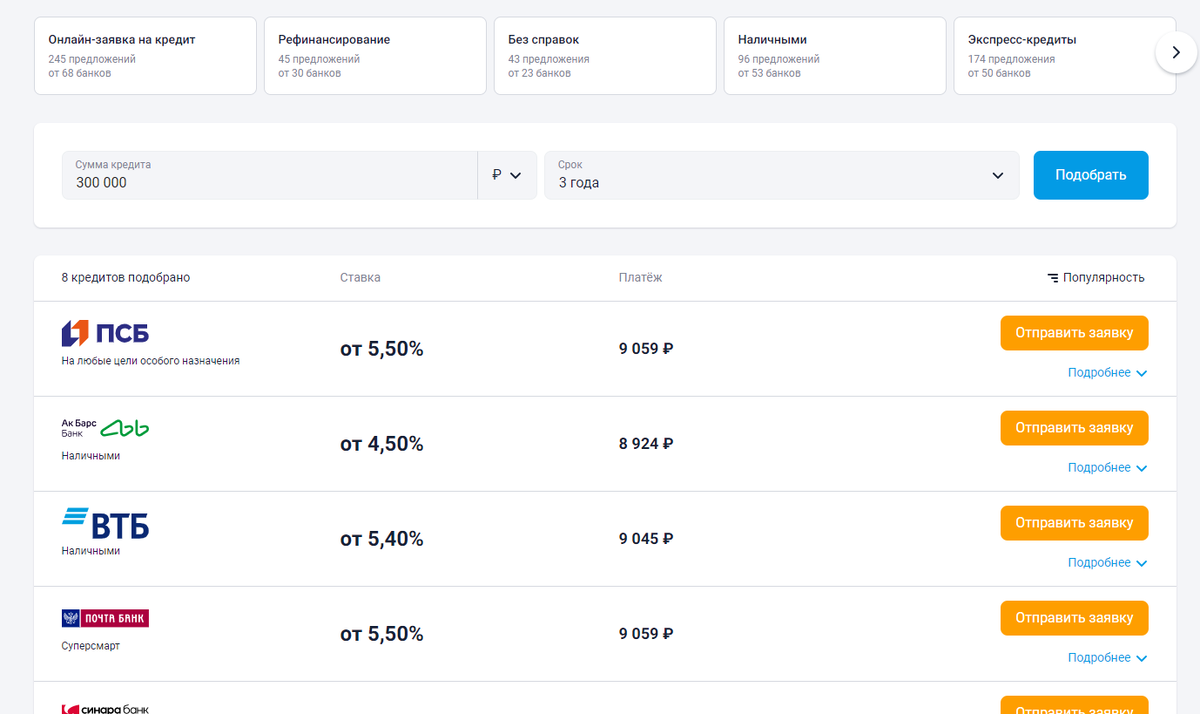Click the PSB bank logo
This screenshot has height=714, width=1200.
(x=105, y=333)
